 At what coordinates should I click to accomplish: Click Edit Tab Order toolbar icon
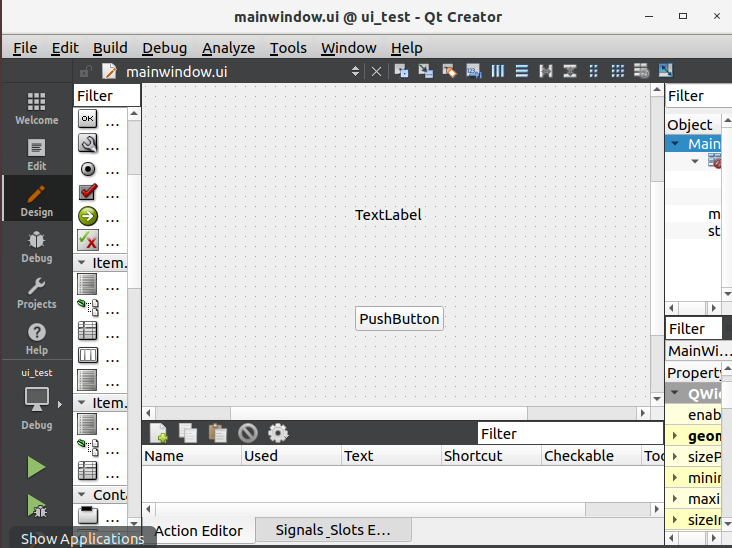tap(473, 71)
